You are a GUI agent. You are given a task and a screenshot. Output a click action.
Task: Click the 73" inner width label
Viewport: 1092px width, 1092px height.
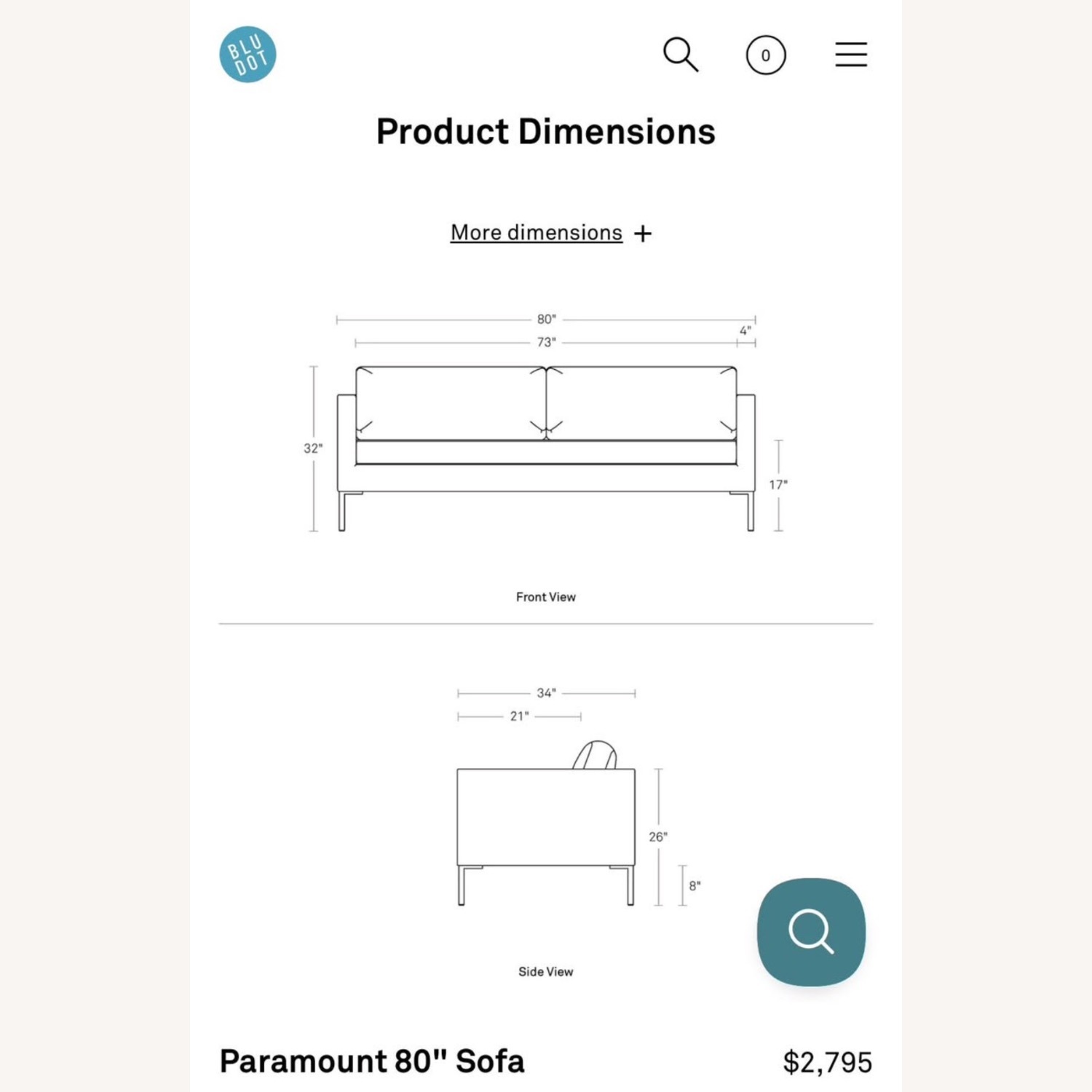pyautogui.click(x=546, y=342)
